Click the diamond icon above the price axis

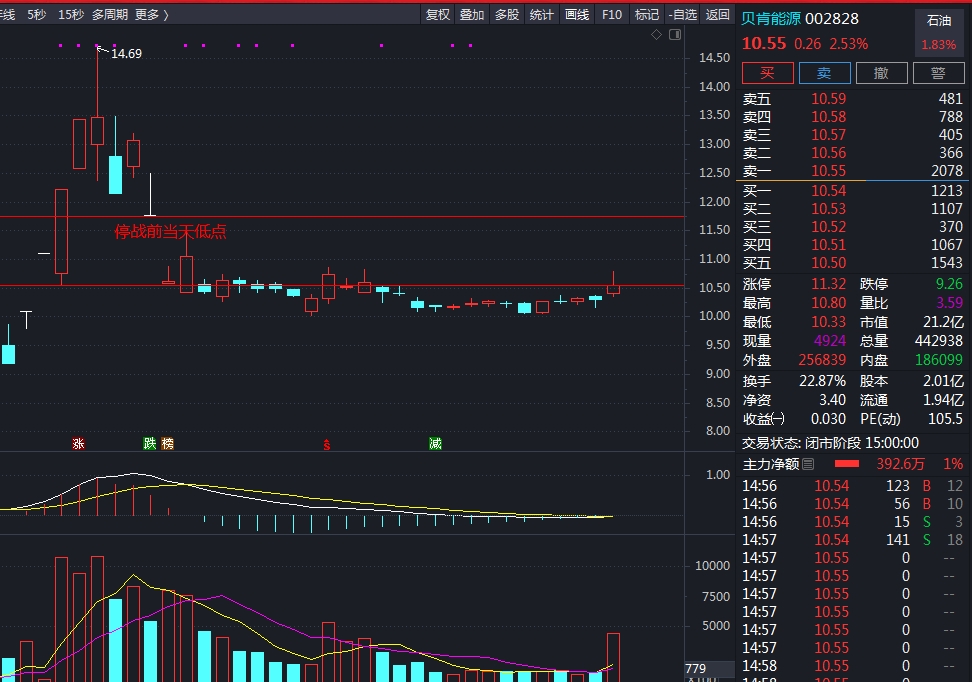[656, 35]
